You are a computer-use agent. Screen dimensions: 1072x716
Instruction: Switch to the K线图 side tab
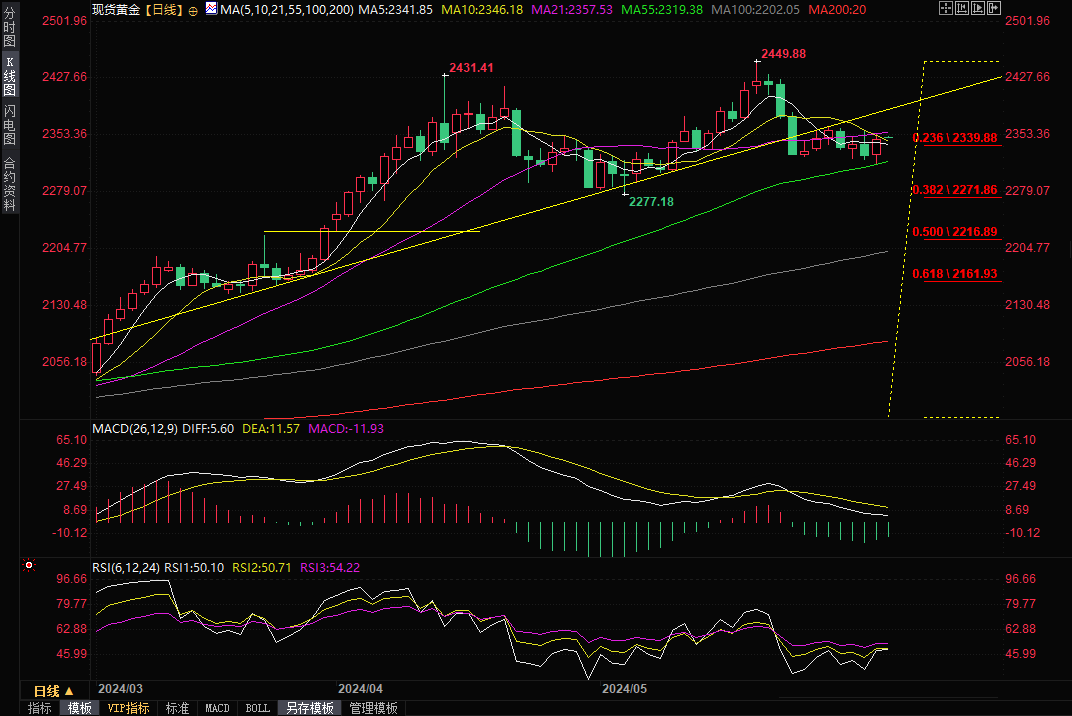pos(9,76)
